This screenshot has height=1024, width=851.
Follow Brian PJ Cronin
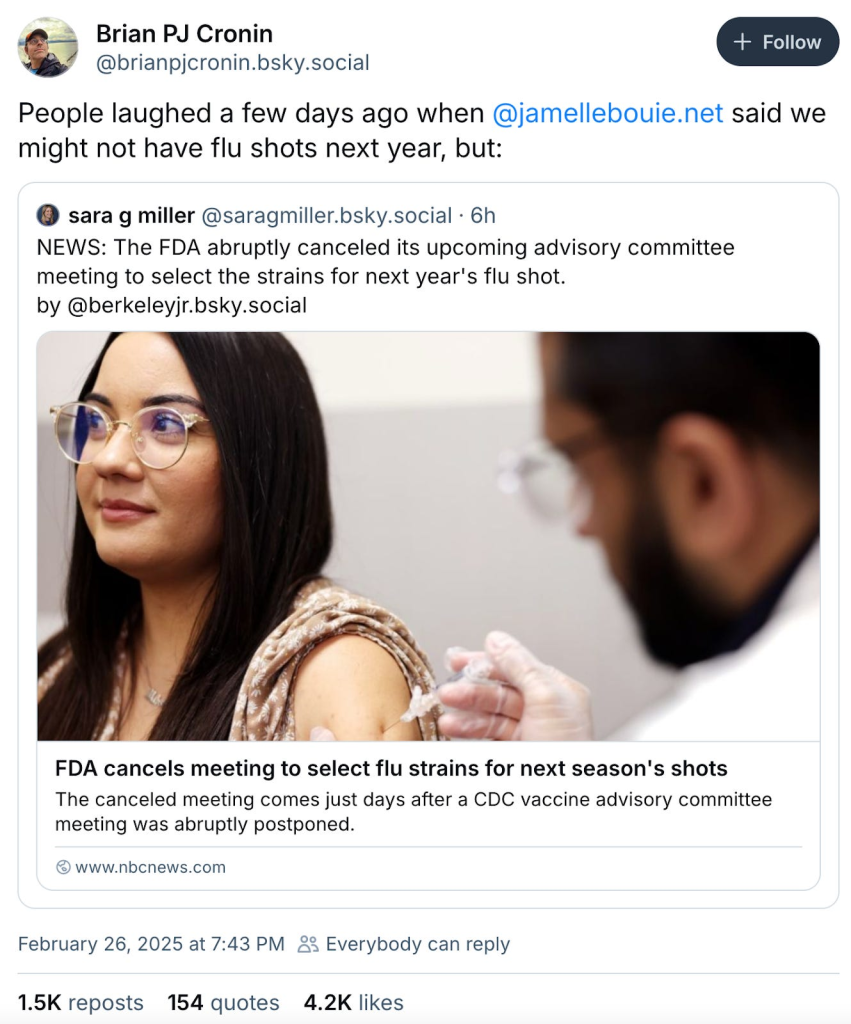click(777, 42)
